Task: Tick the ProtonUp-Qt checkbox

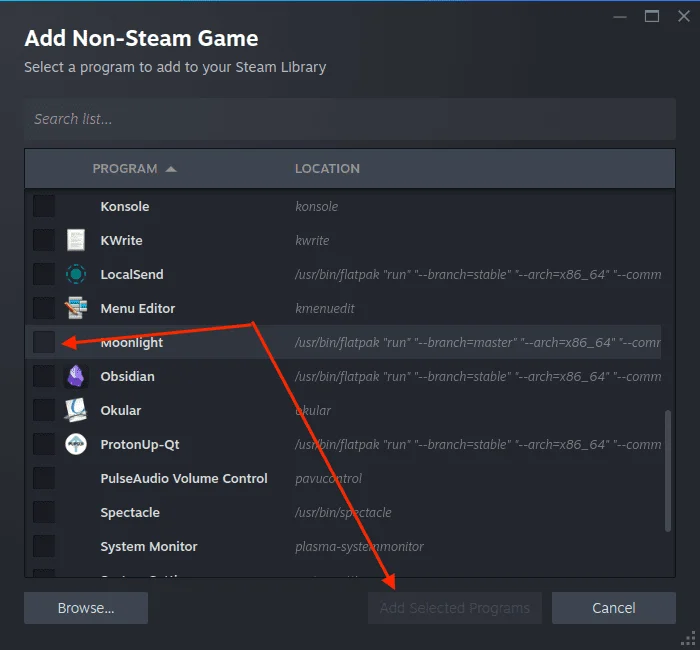Action: (x=44, y=444)
